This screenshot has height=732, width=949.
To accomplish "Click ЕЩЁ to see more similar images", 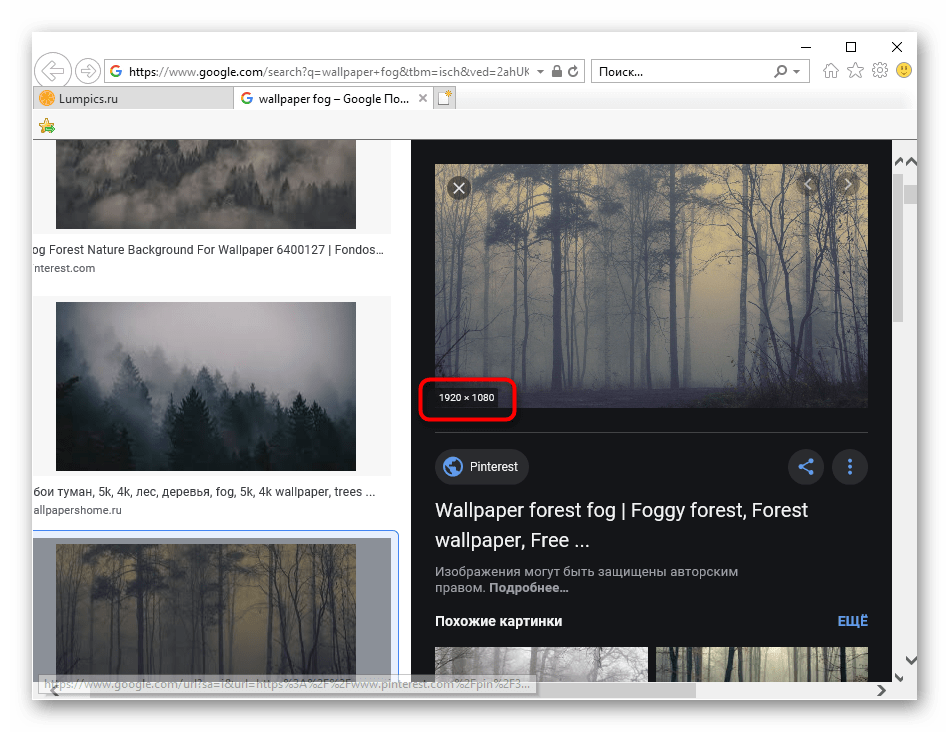I will tap(852, 621).
